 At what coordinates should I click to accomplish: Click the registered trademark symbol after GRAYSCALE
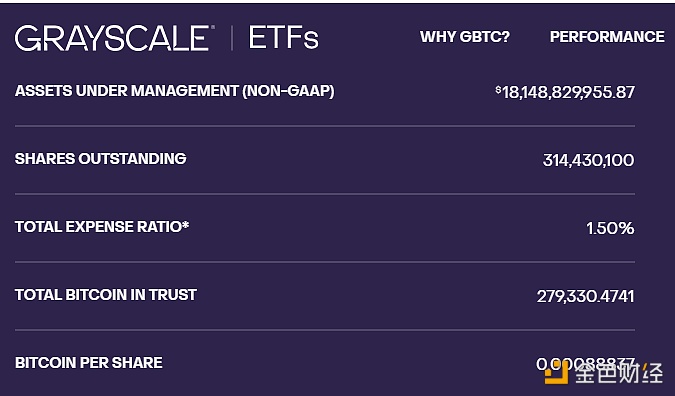(210, 28)
